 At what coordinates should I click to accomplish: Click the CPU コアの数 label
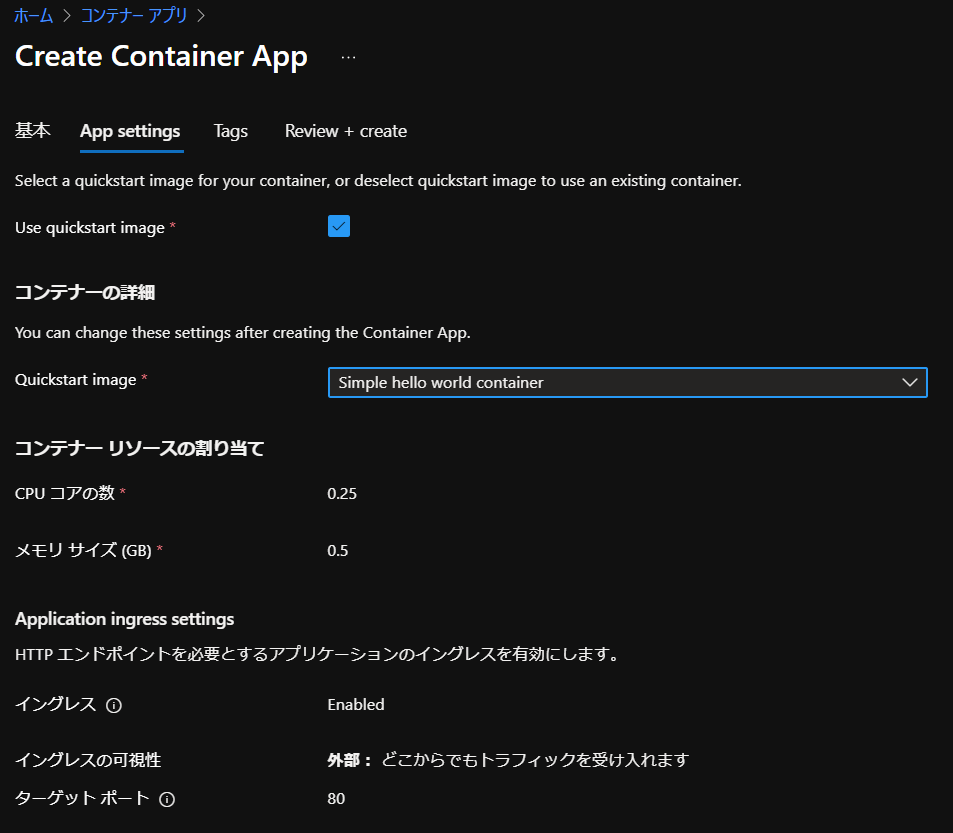click(x=64, y=493)
